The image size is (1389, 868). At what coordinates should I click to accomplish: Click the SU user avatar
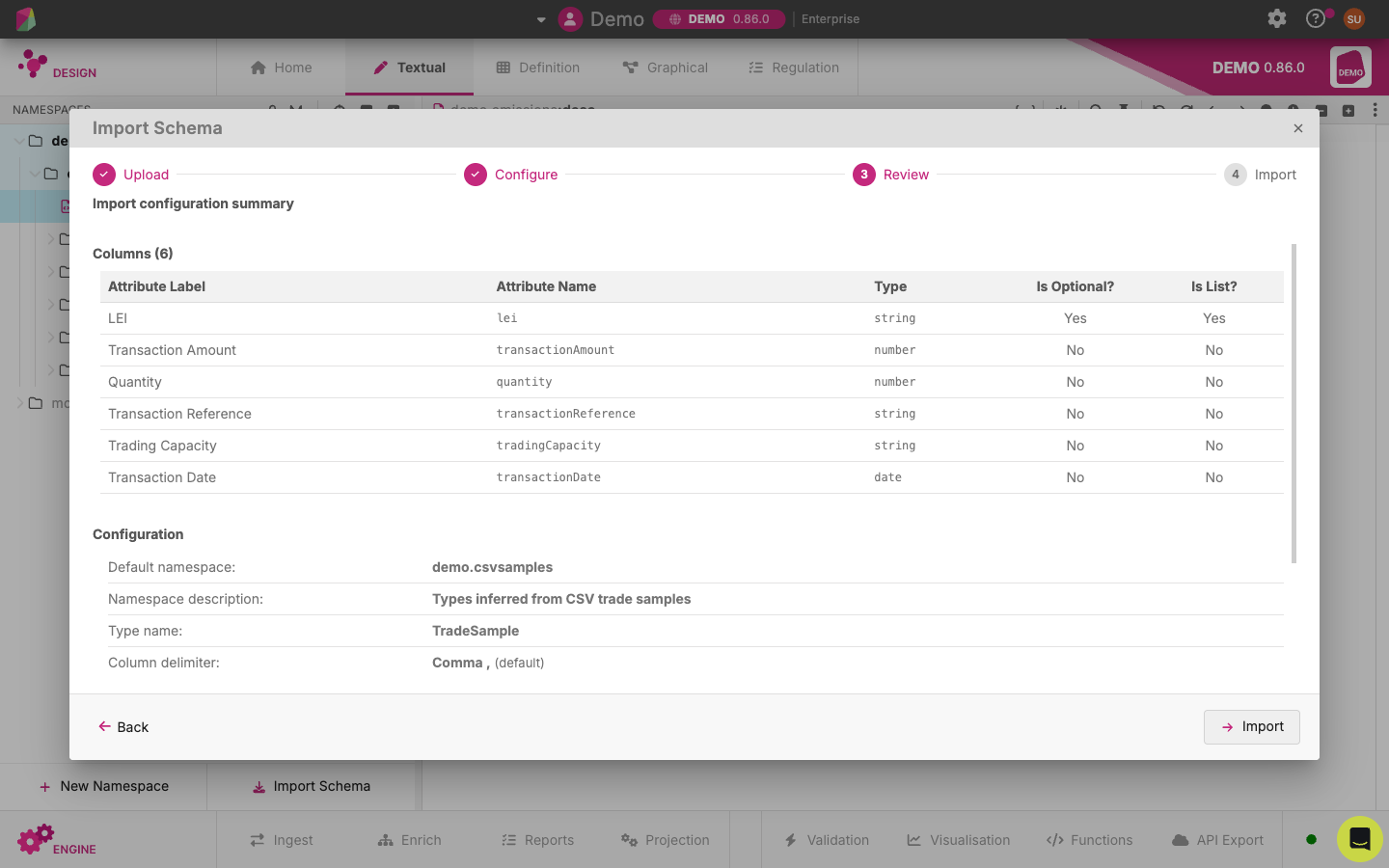(x=1354, y=18)
